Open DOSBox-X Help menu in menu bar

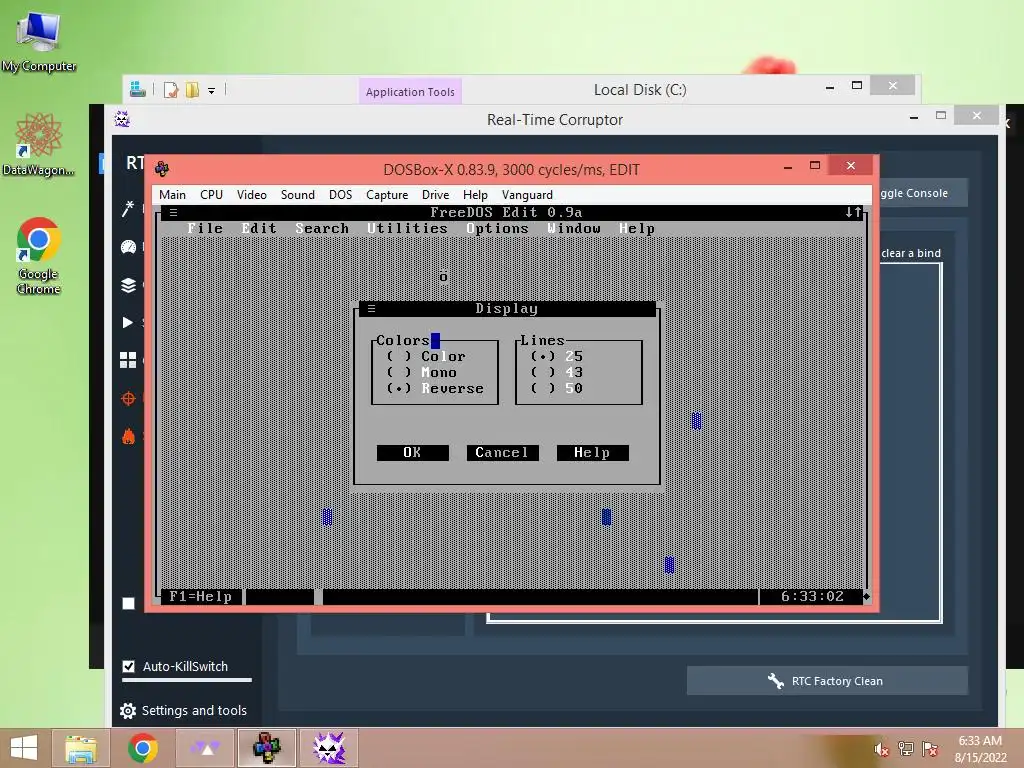(x=475, y=195)
